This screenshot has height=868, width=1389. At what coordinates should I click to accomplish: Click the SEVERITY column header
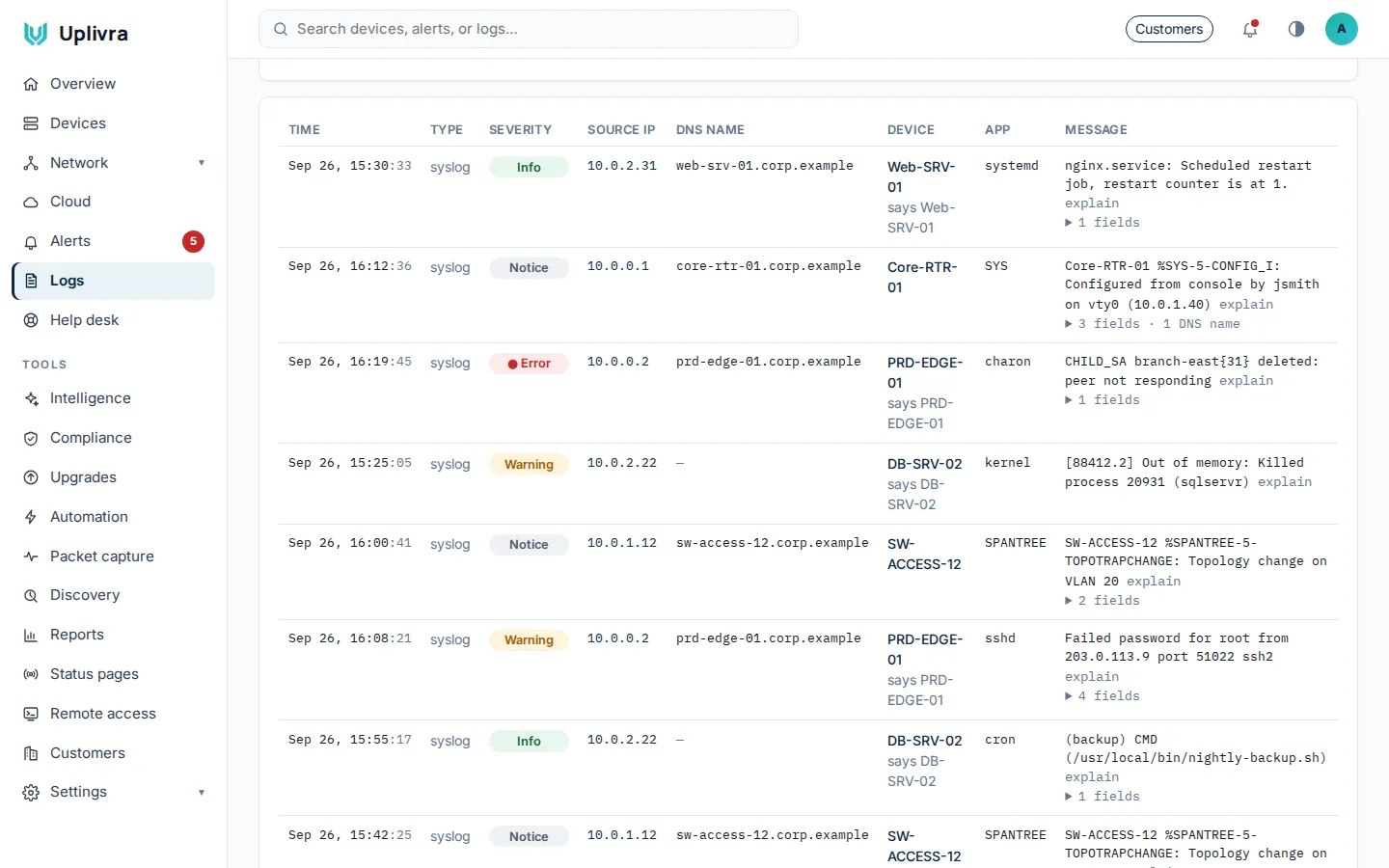[520, 130]
